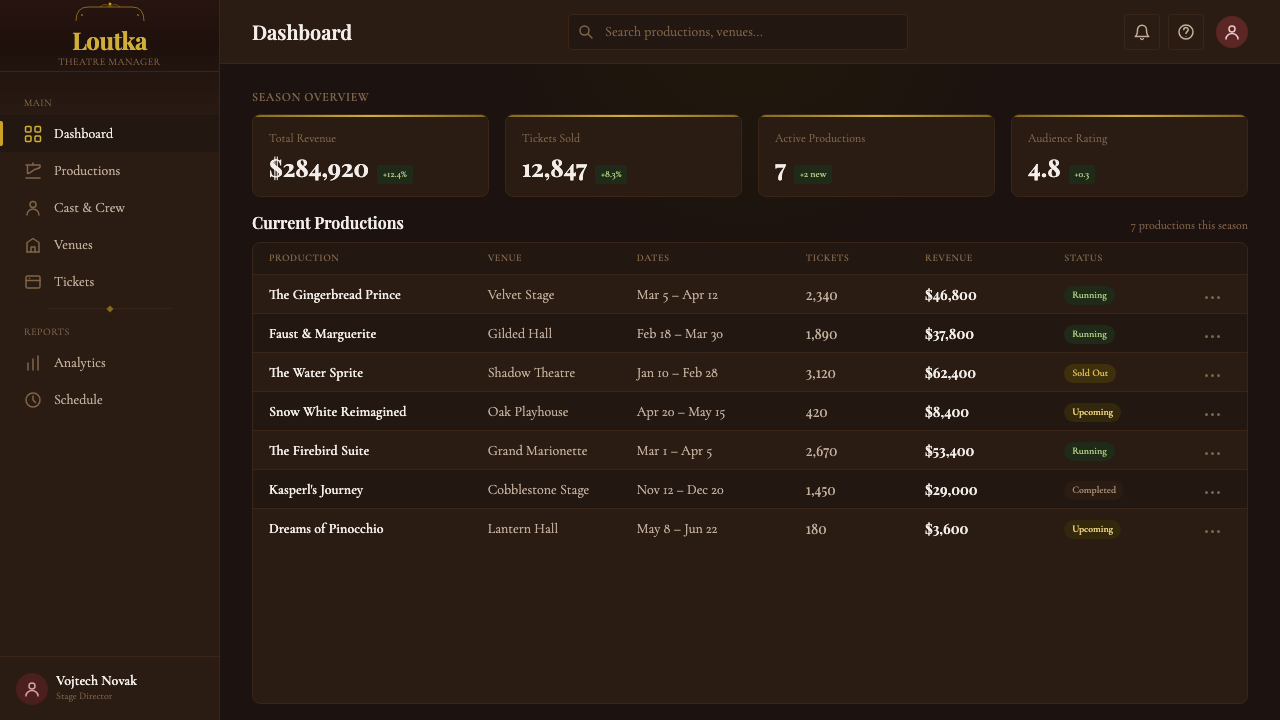Click the DATES column header
This screenshot has height=720, width=1280.
pyautogui.click(x=653, y=258)
